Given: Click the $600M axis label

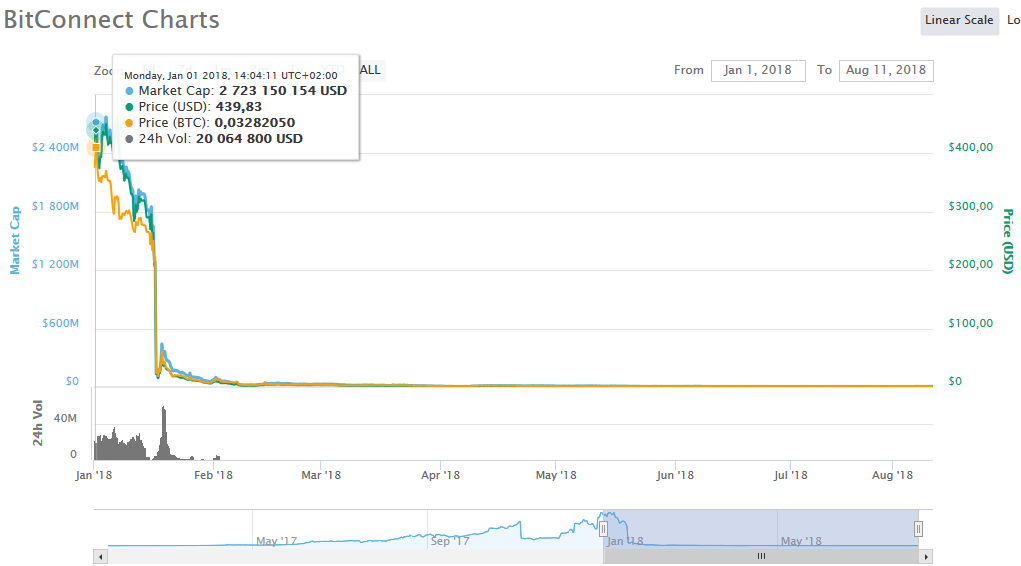Looking at the screenshot, I should [61, 323].
